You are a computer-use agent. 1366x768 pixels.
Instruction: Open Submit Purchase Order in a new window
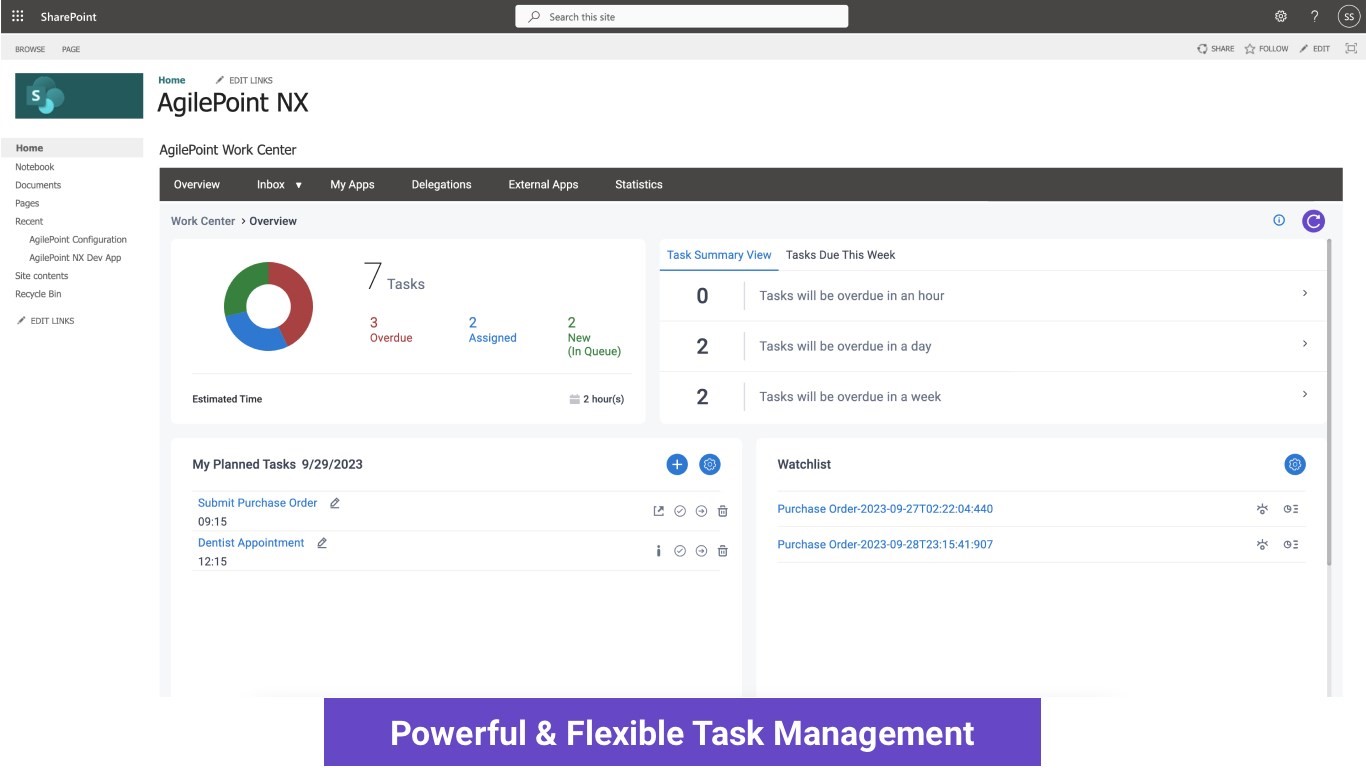(658, 510)
